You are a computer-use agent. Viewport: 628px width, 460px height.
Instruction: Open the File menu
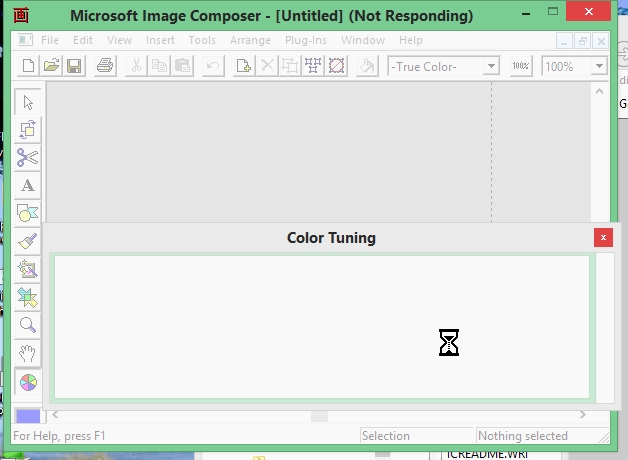(x=50, y=40)
